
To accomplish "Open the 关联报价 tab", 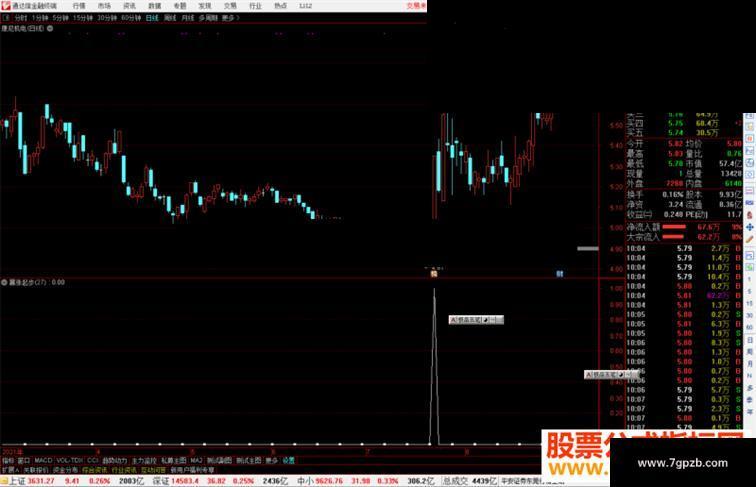I will click(36, 470).
